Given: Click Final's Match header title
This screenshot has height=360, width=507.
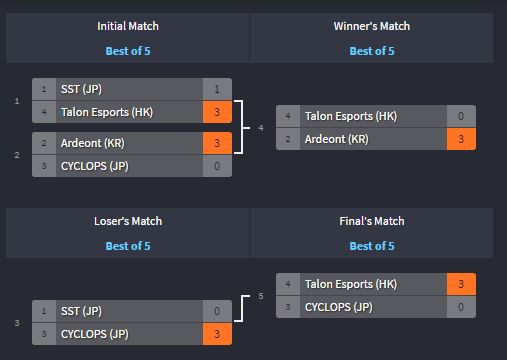Looking at the screenshot, I should click(372, 221).
